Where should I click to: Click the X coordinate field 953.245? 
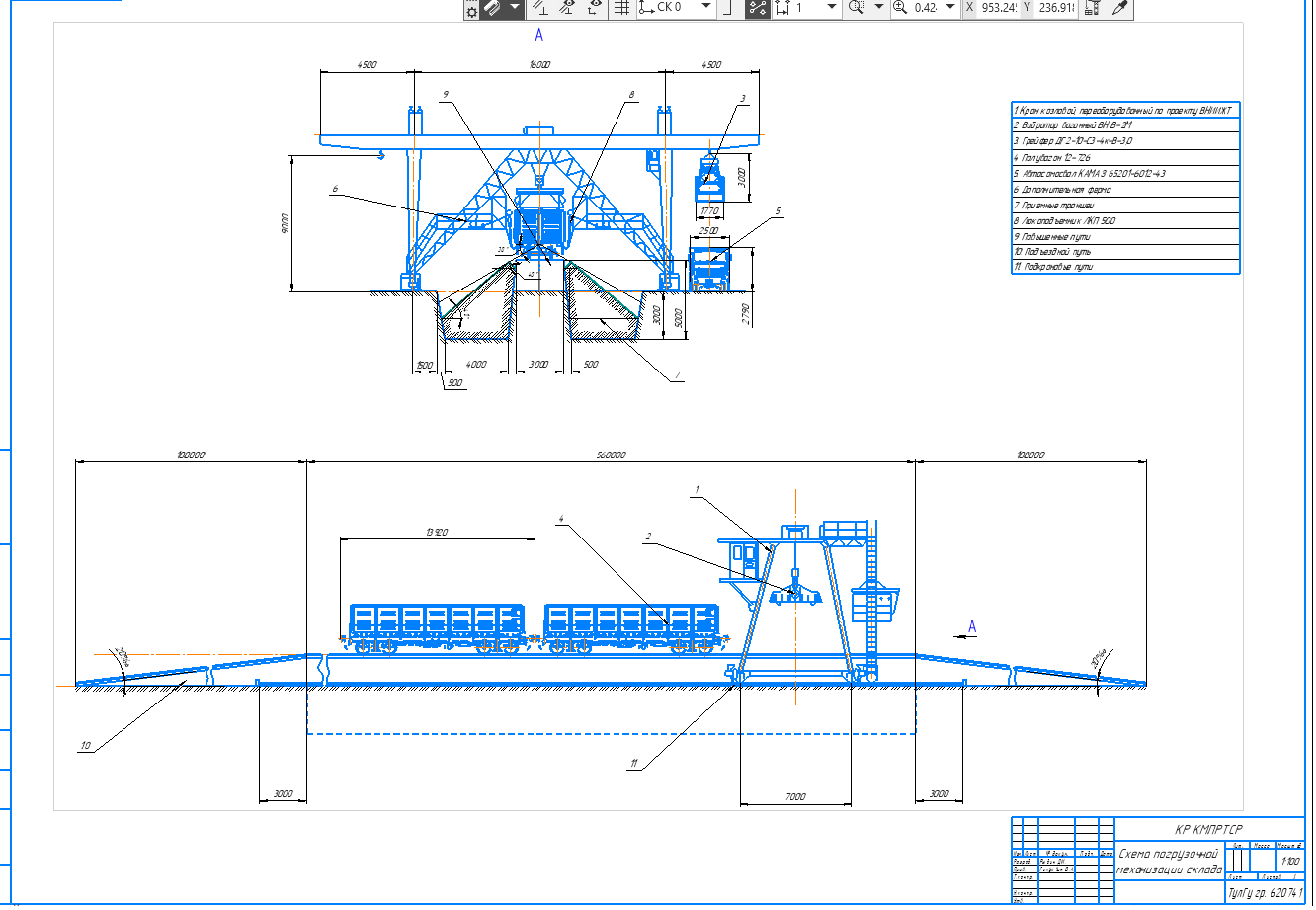coord(998,8)
